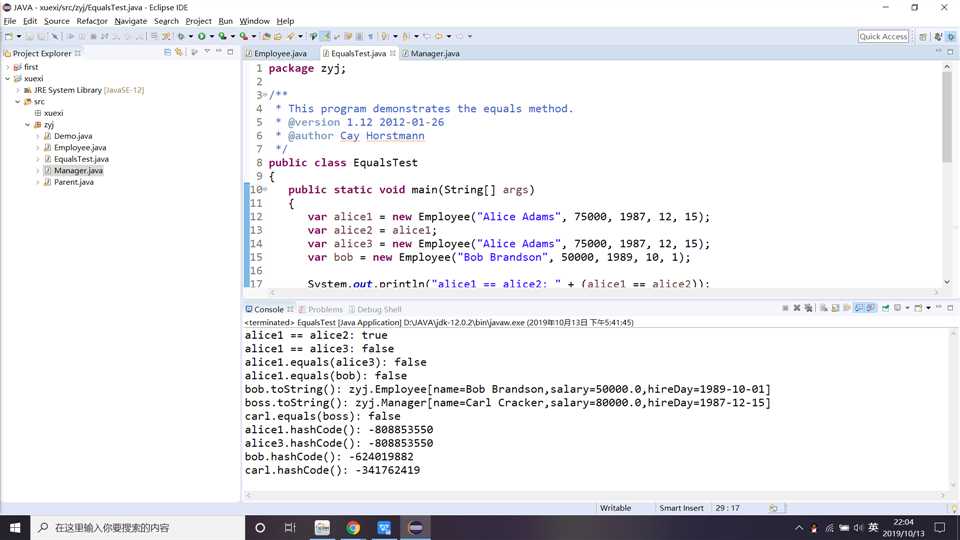Image resolution: width=960 pixels, height=540 pixels.
Task: Open Debug button dropdown arrow
Action: (191, 36)
